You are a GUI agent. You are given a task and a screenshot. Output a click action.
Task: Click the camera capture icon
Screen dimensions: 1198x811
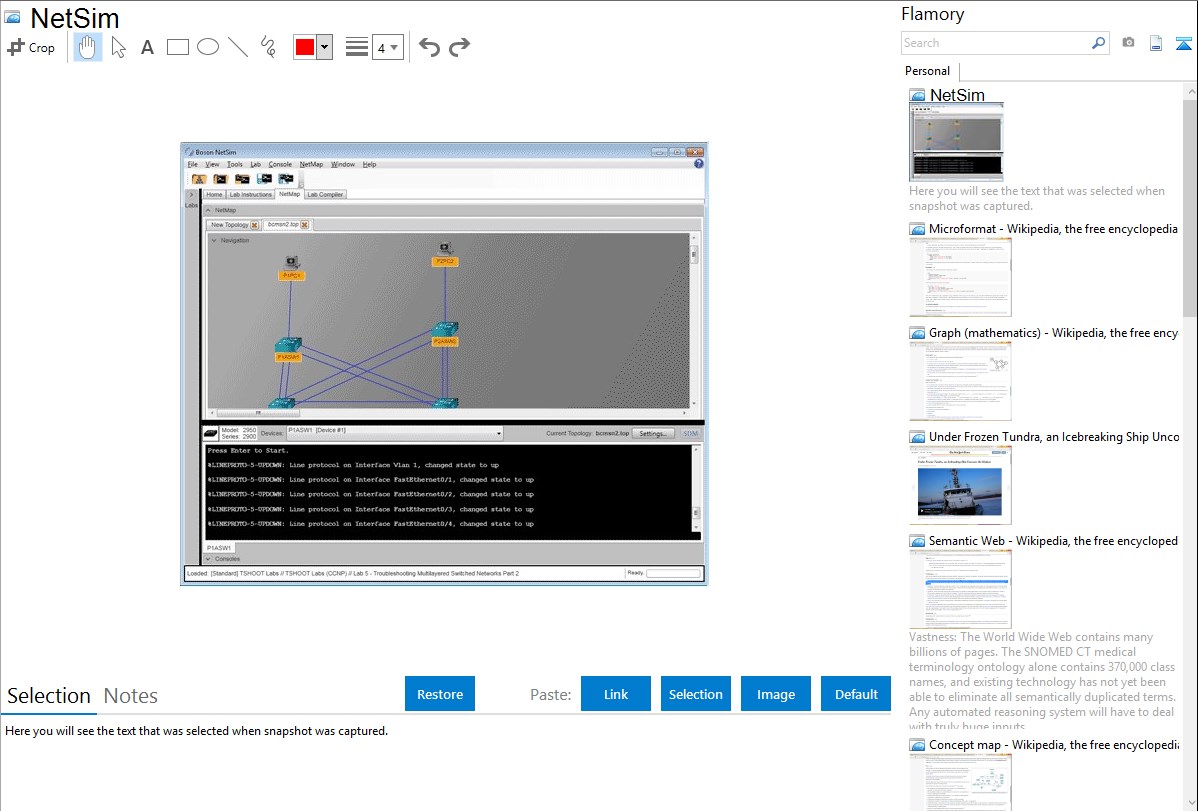click(1128, 43)
